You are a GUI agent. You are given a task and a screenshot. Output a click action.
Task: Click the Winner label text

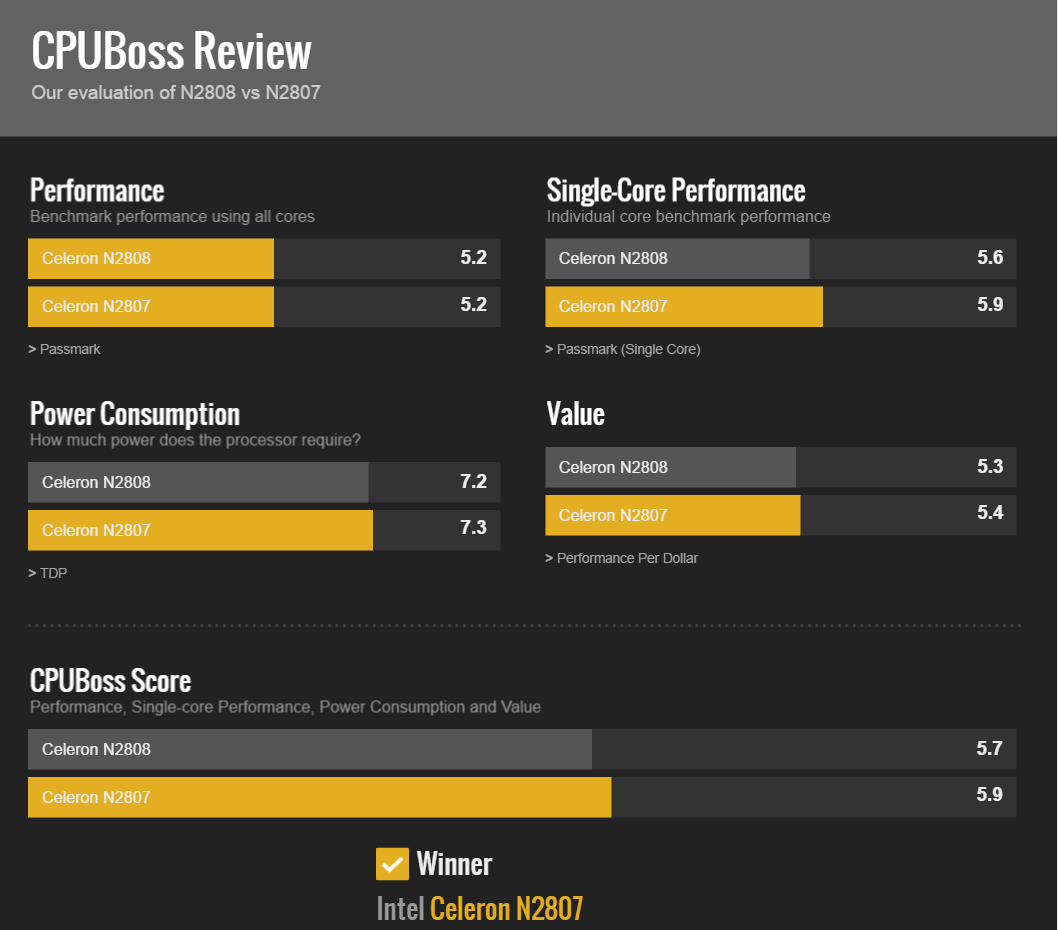[454, 864]
